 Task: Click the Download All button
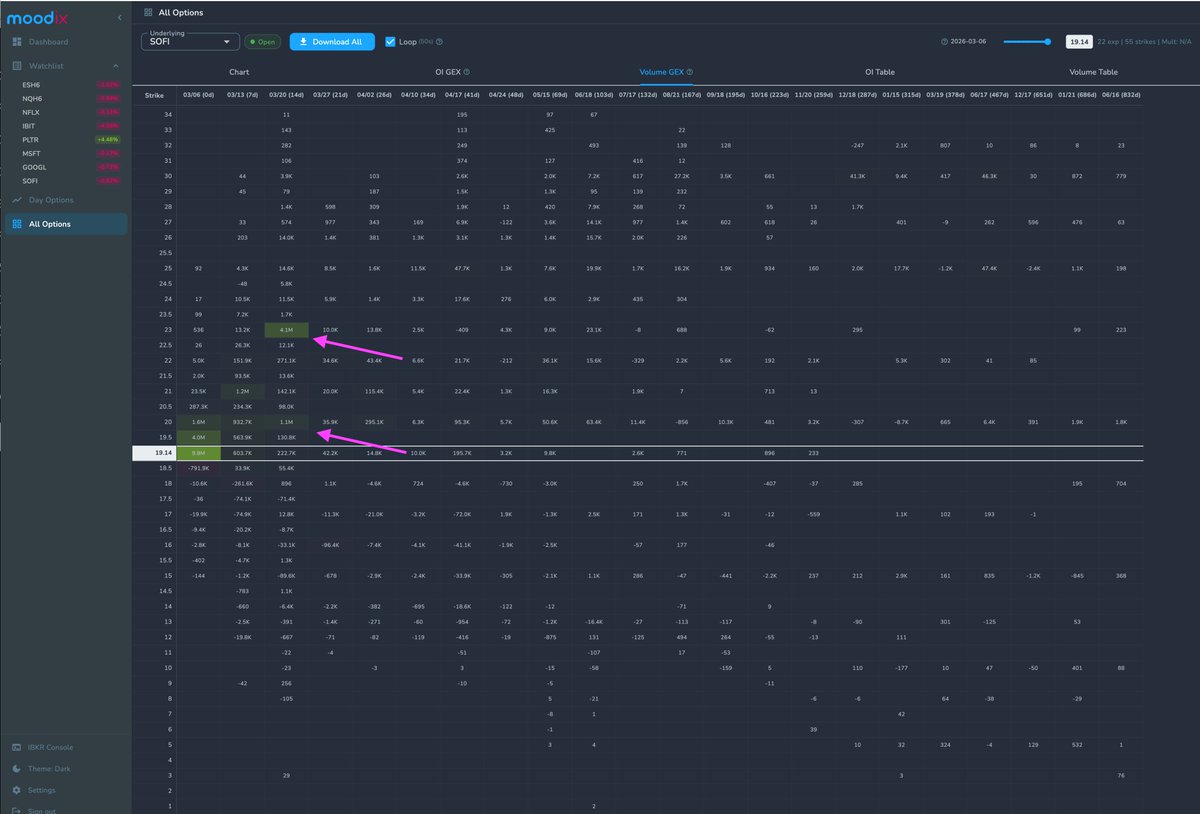(332, 42)
